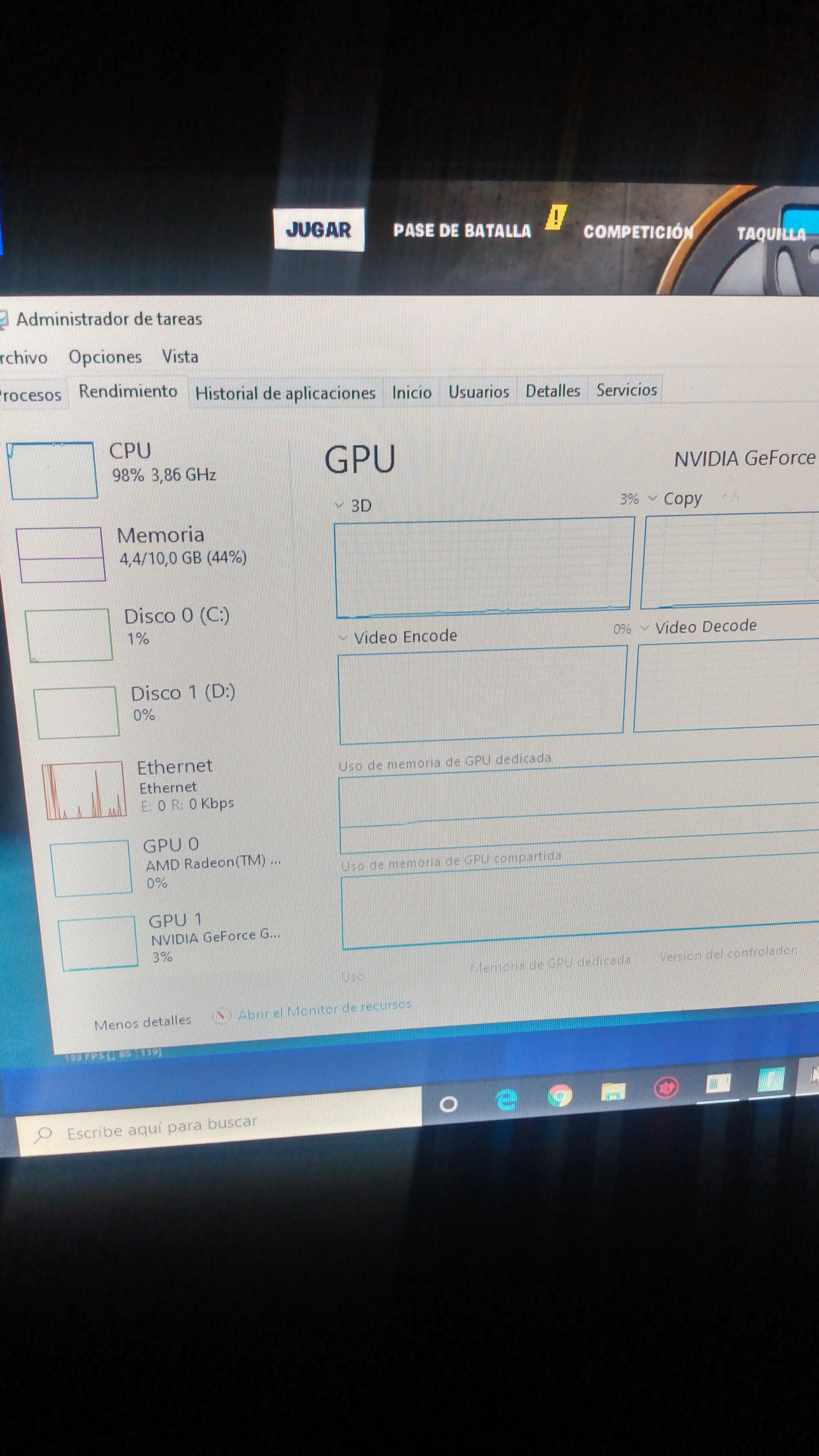Open PASE DE BATALLA in Fortnite
This screenshot has width=819, height=1456.
pyautogui.click(x=462, y=231)
